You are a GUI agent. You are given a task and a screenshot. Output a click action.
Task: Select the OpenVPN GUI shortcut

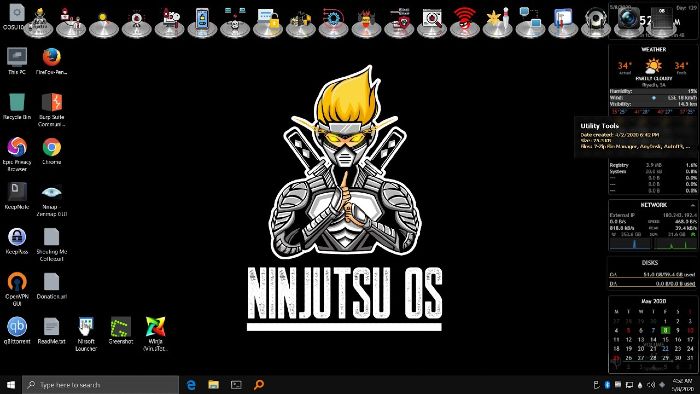tap(17, 289)
